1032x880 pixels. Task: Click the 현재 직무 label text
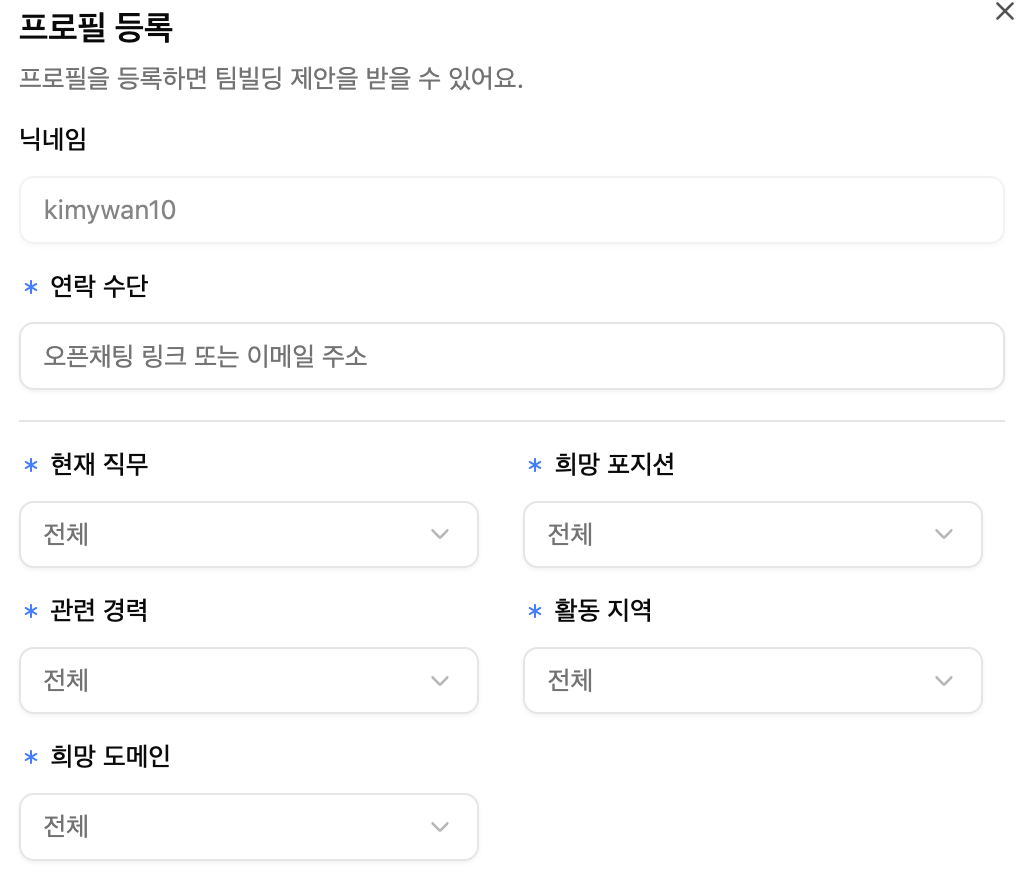pos(99,464)
